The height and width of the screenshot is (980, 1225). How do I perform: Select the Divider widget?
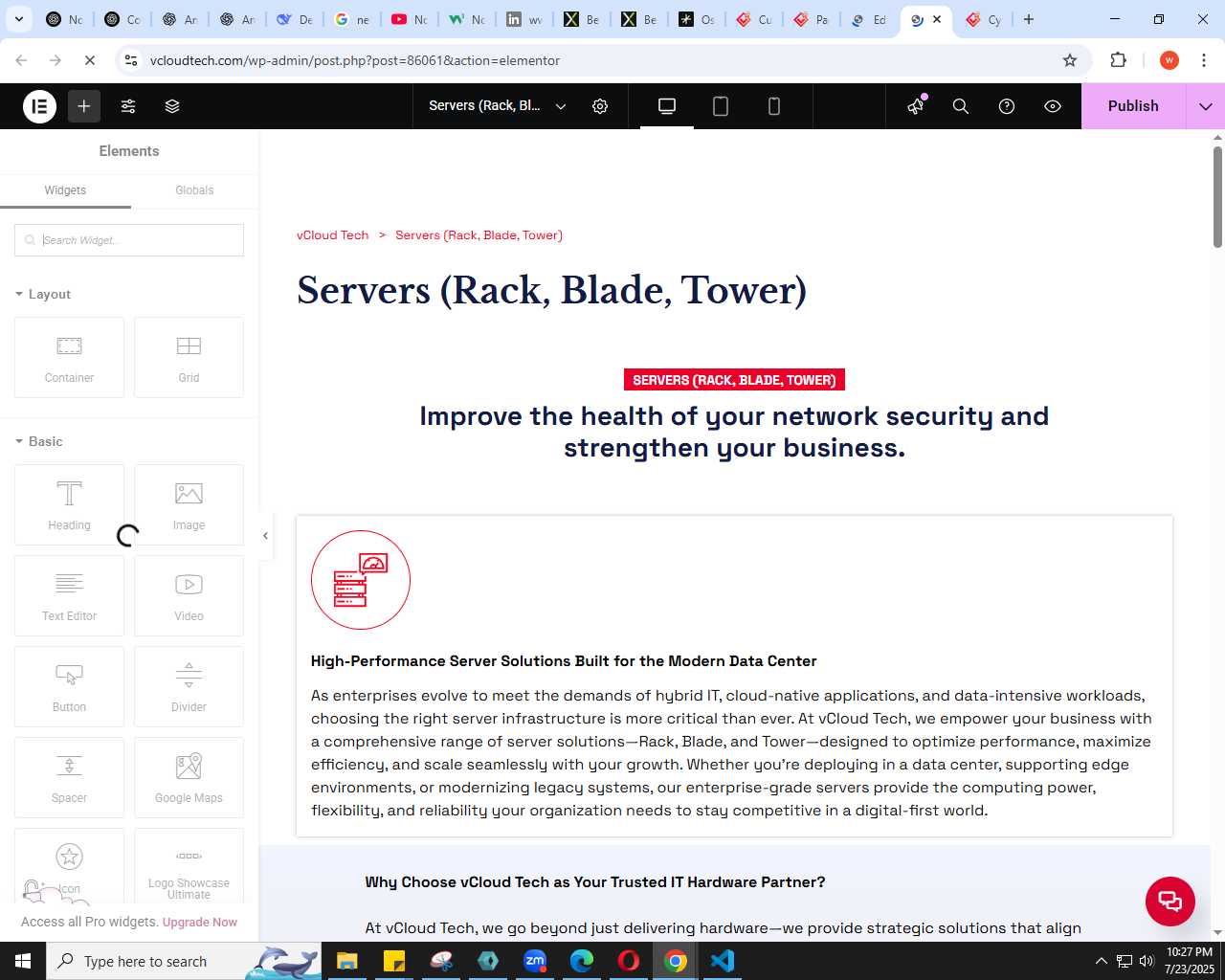[x=189, y=686]
